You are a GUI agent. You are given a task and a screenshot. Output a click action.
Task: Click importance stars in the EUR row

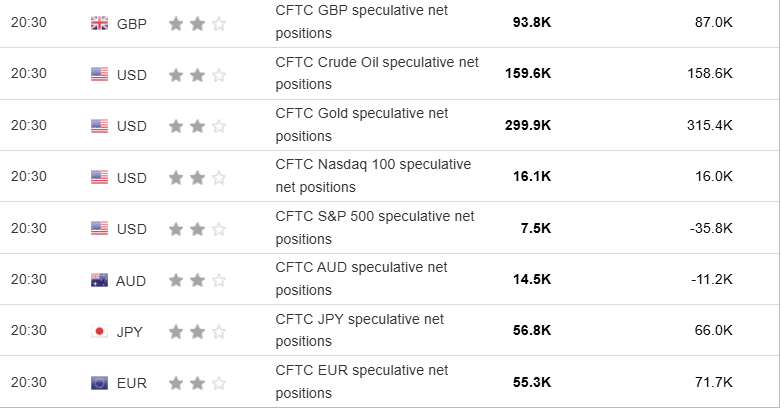click(x=197, y=383)
